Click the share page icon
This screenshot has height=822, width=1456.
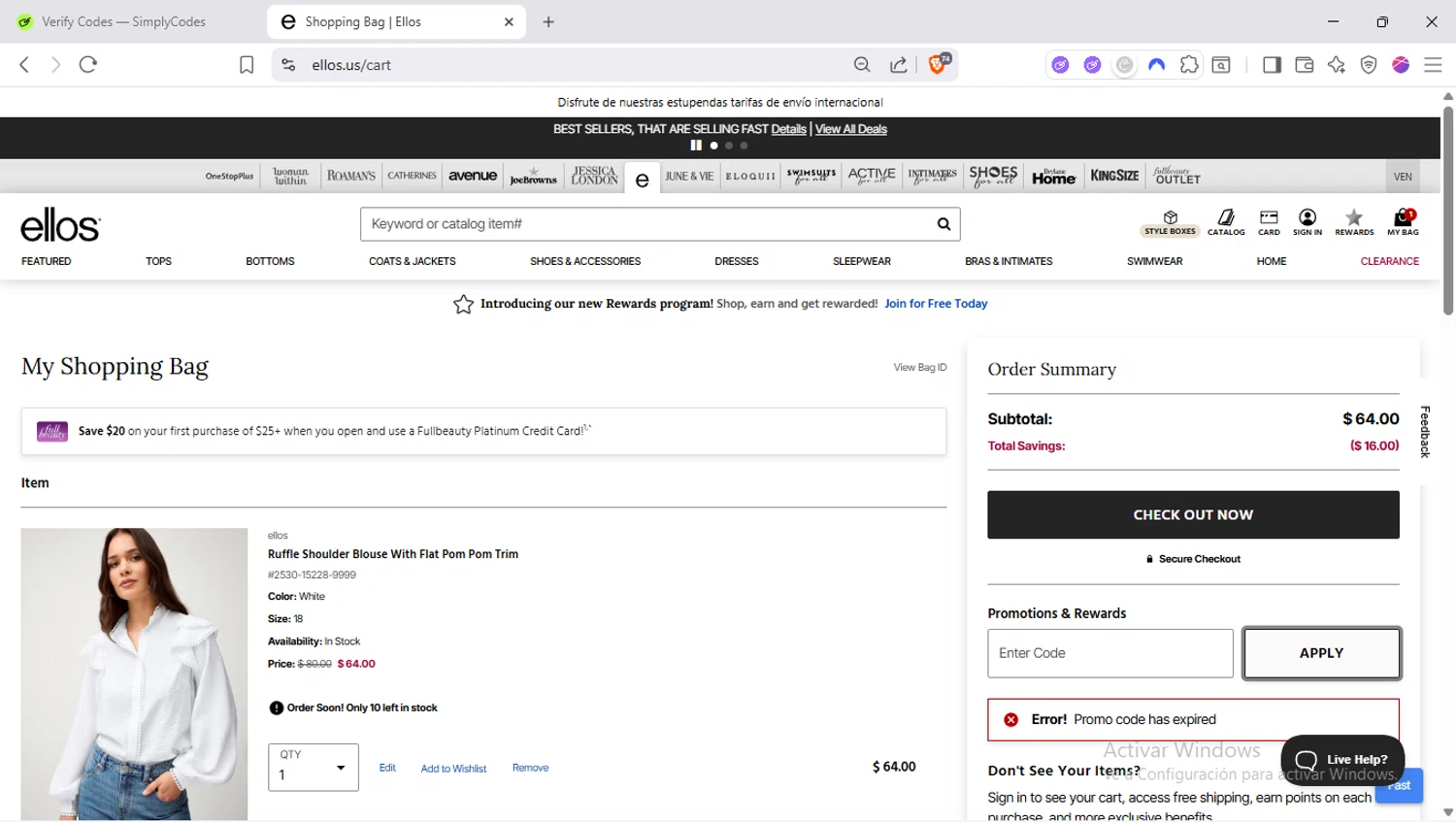coord(899,65)
